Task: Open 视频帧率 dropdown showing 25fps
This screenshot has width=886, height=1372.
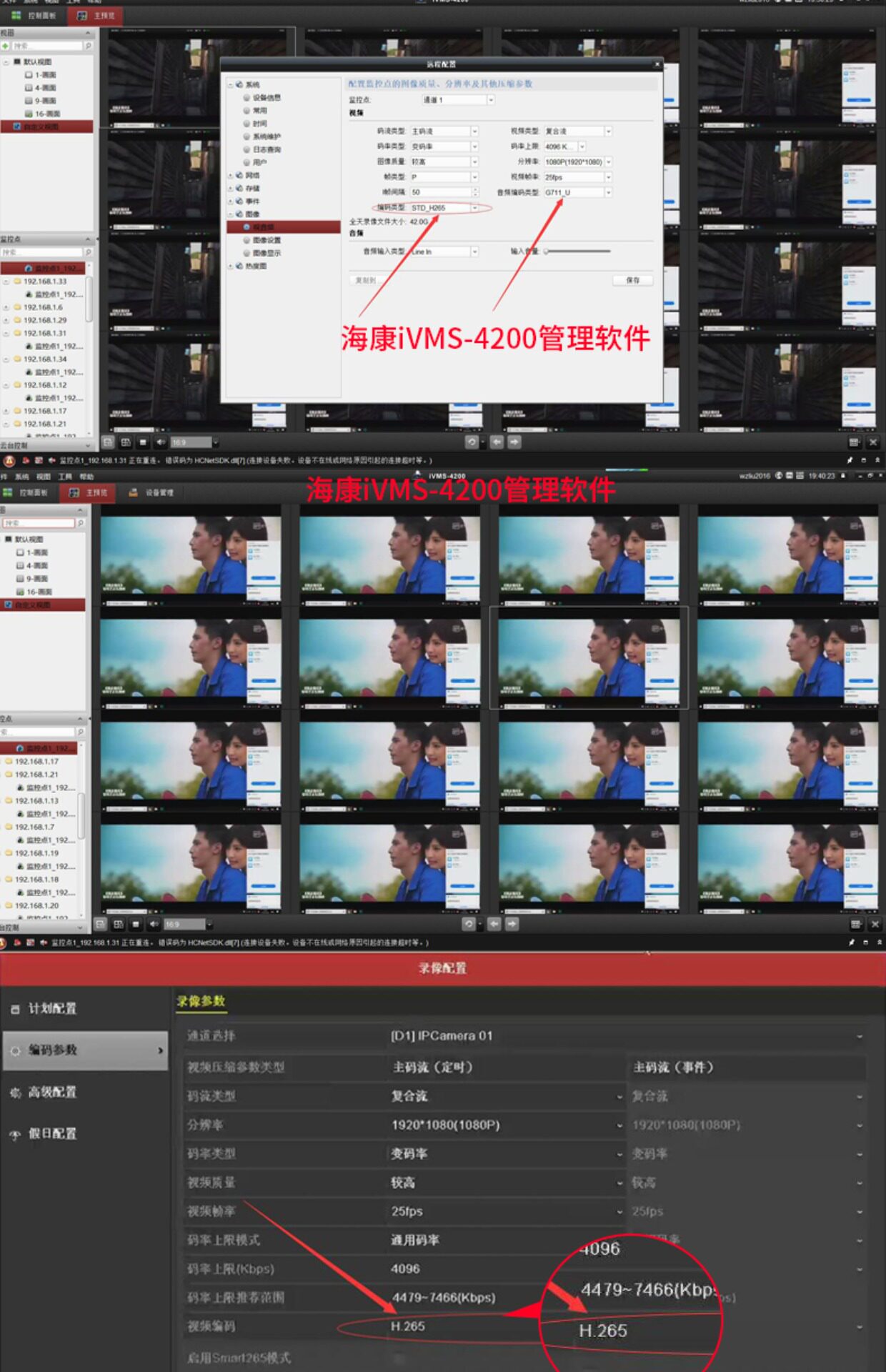Action: point(577,177)
